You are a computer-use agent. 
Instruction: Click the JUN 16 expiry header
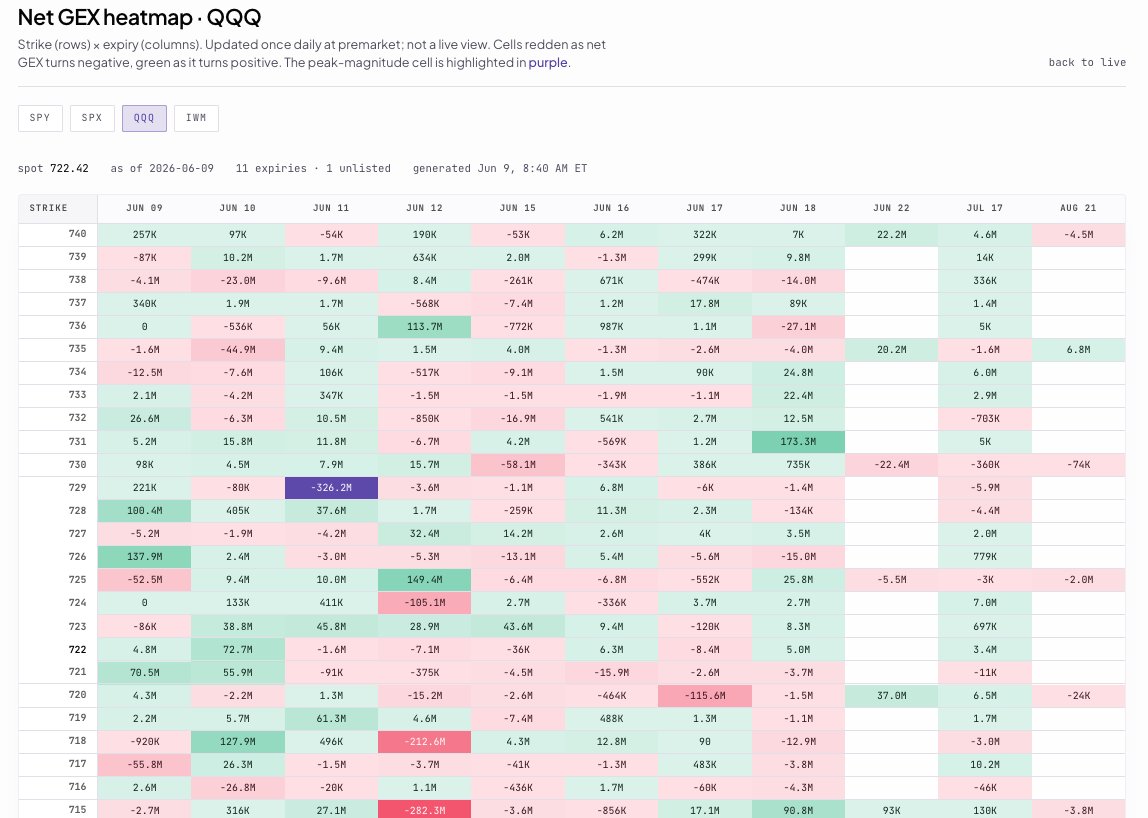[x=611, y=208]
